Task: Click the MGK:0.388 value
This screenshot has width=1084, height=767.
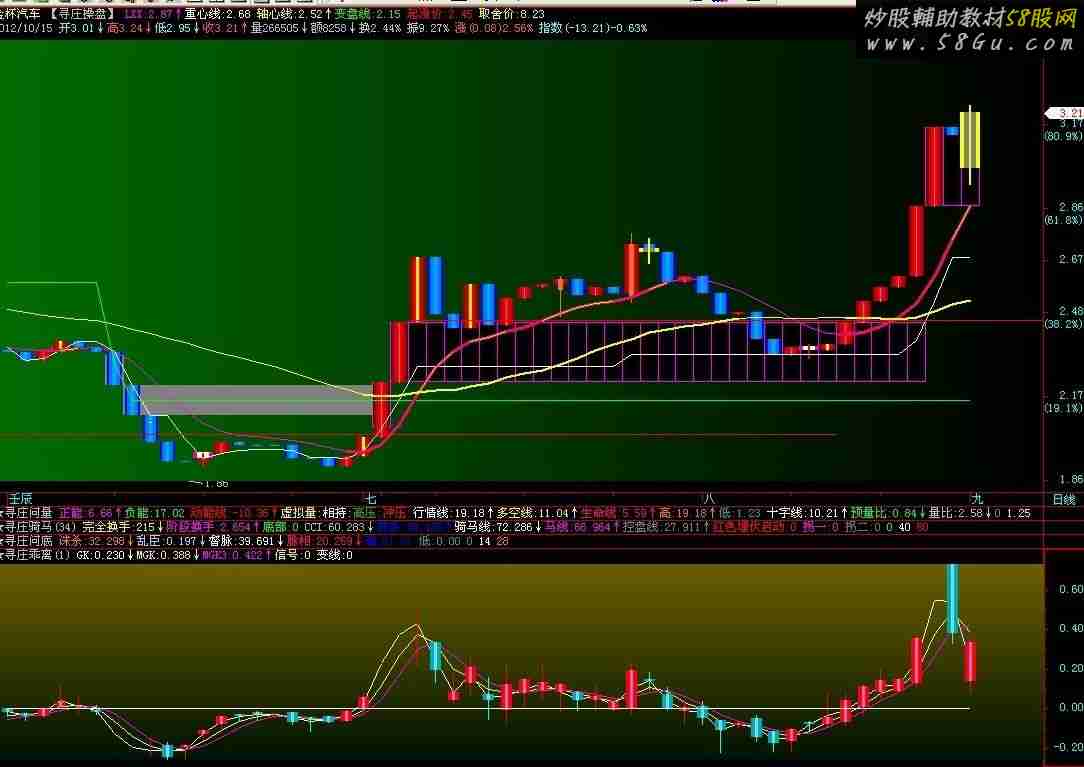Action: tap(163, 555)
